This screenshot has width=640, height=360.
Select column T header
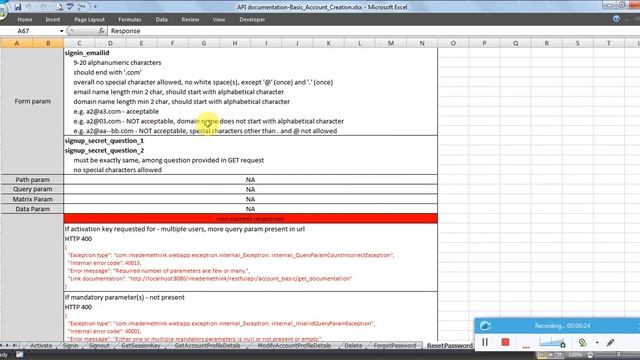pyautogui.click(x=609, y=43)
